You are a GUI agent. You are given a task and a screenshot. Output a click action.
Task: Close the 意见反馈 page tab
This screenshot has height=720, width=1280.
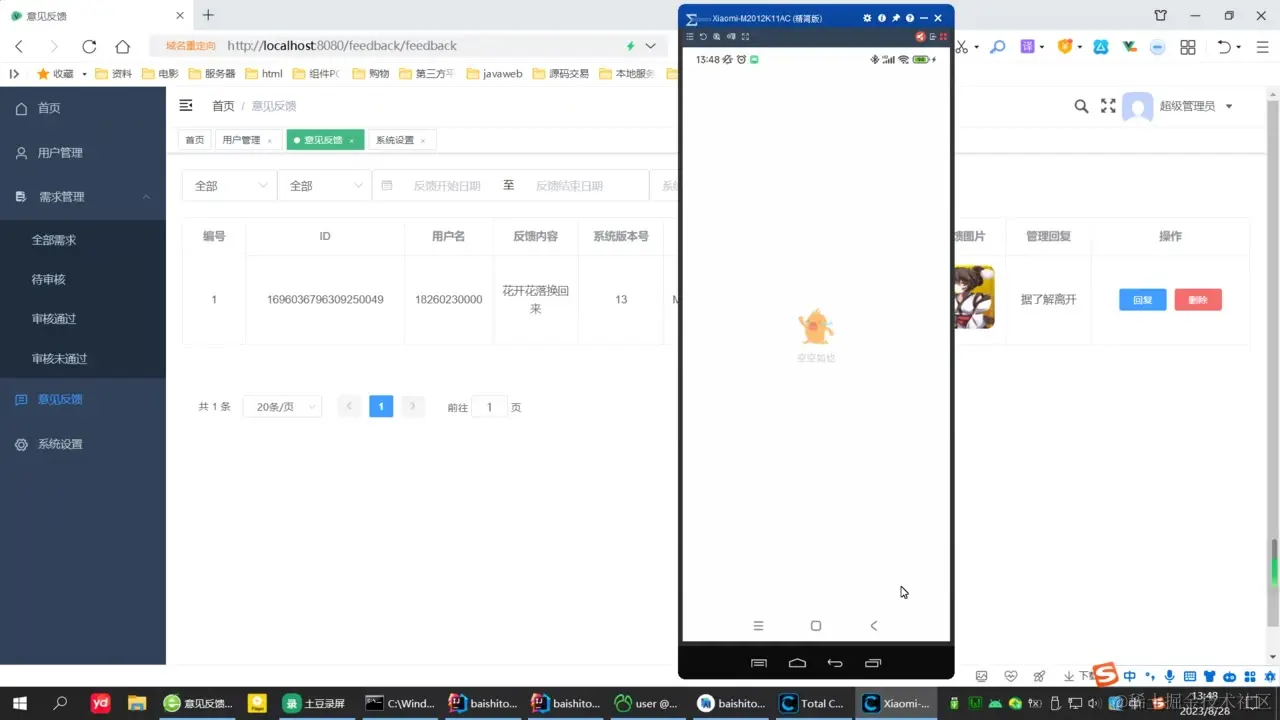click(352, 141)
